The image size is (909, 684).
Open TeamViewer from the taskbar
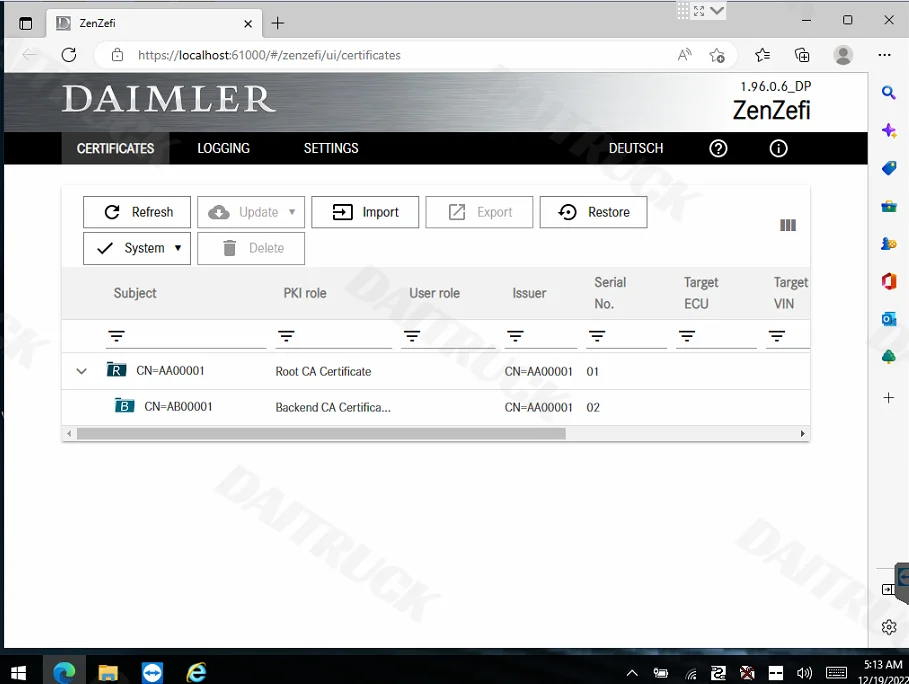[x=152, y=672]
